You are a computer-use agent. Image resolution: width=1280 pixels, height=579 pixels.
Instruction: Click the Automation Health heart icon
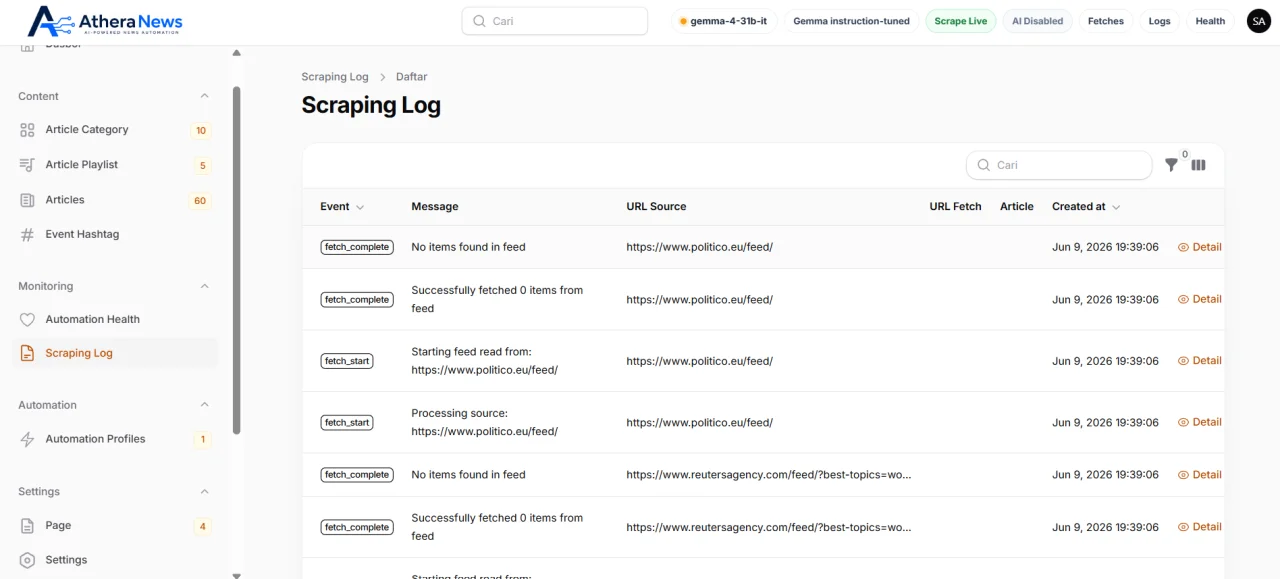27,320
